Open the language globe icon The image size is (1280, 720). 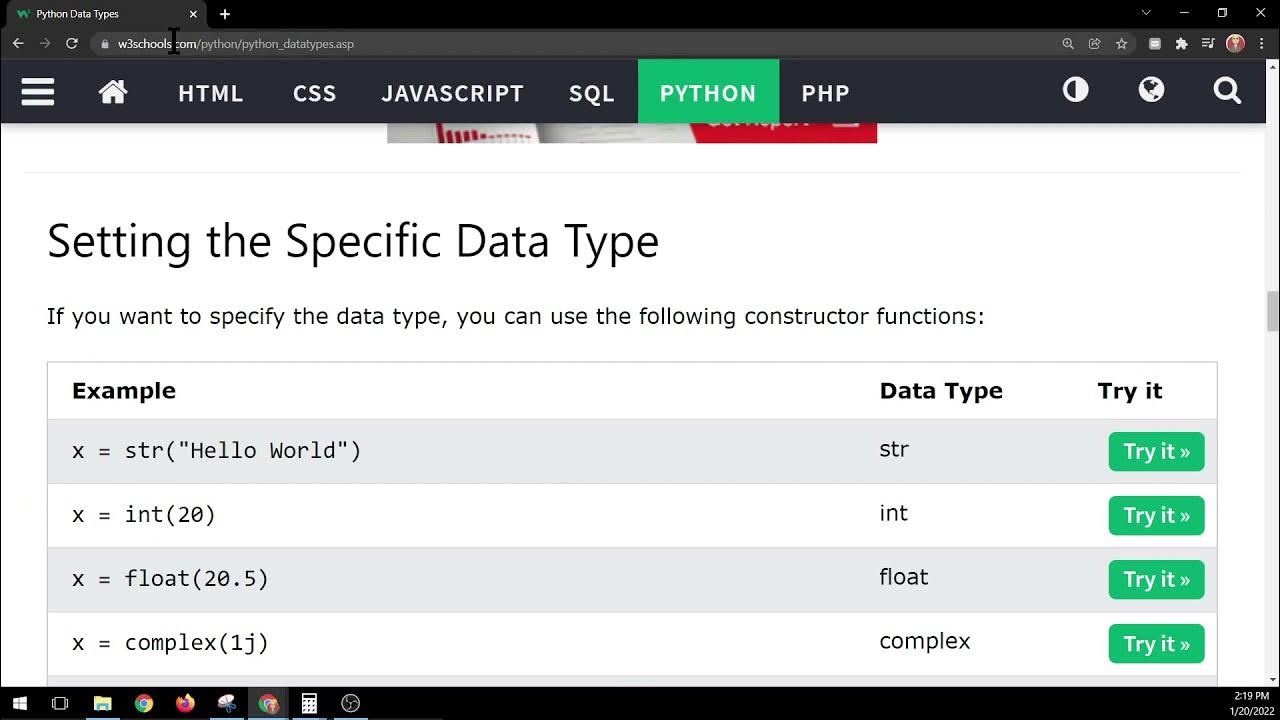point(1151,91)
